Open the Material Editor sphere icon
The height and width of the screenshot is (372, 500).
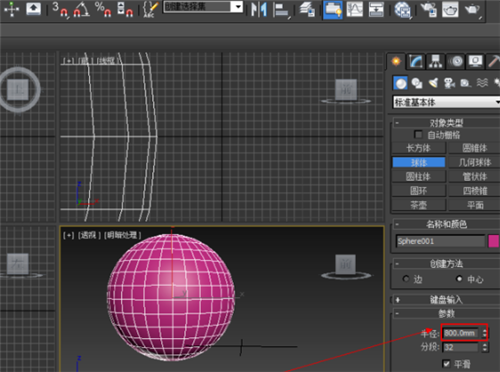pos(402,9)
